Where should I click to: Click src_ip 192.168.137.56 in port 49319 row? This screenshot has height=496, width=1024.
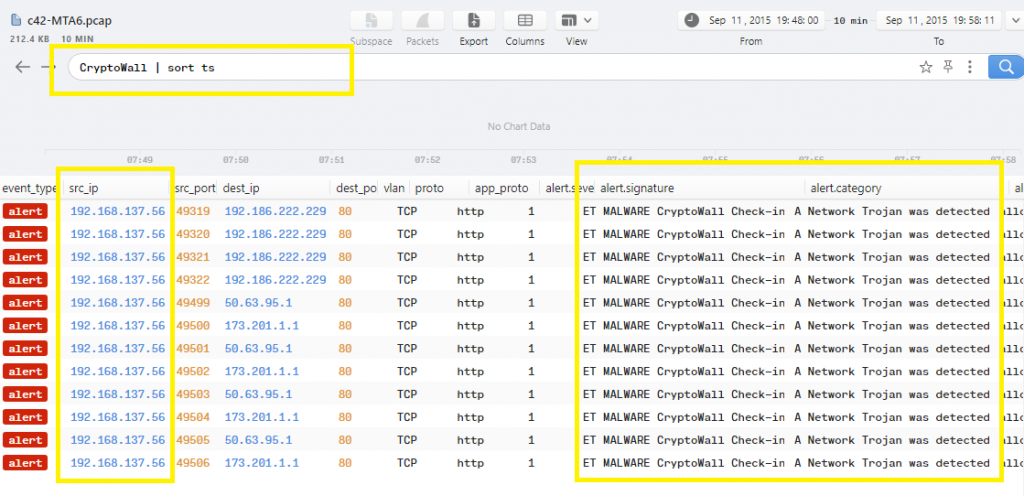[118, 211]
